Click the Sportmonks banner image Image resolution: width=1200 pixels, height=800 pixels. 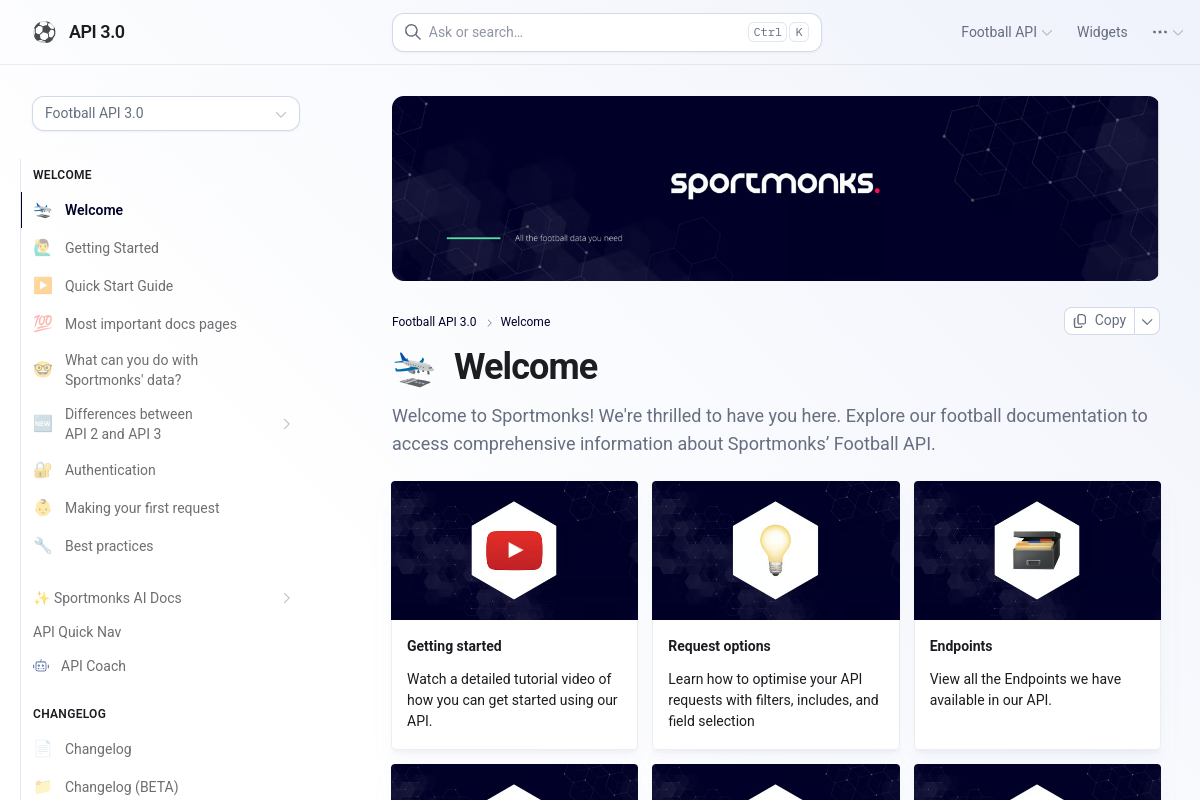pyautogui.click(x=775, y=188)
